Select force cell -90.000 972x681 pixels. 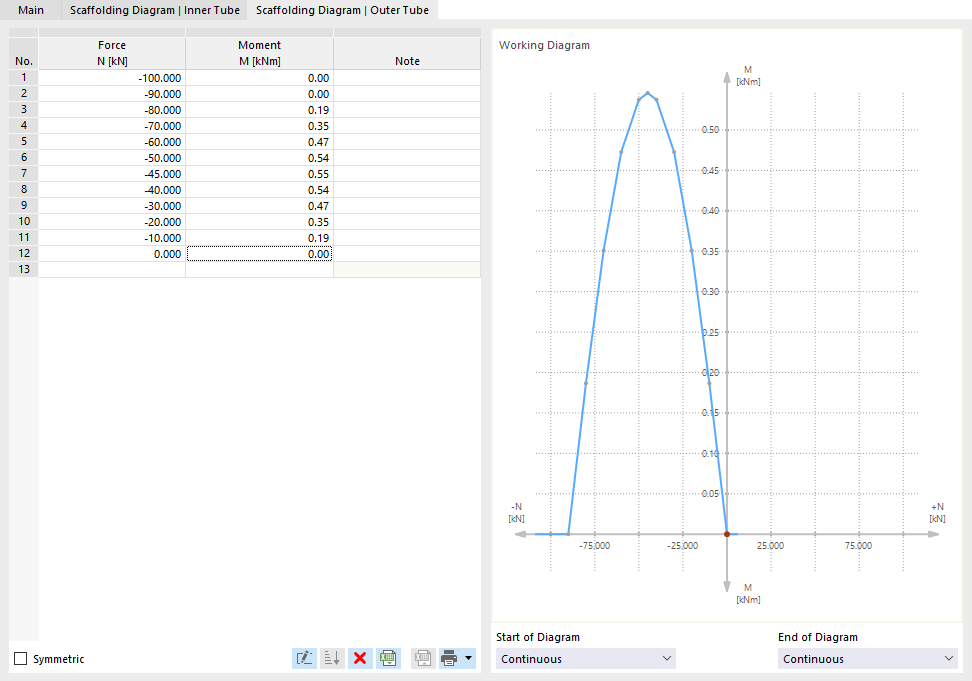(x=112, y=94)
